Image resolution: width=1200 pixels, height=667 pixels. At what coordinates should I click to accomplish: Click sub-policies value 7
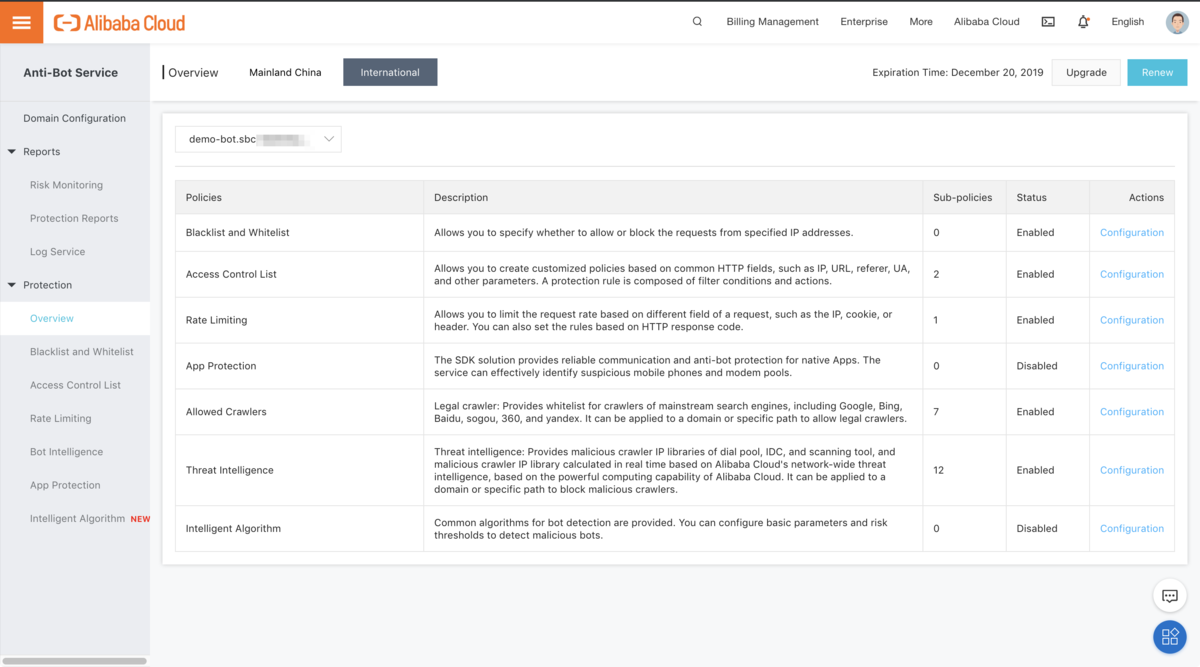tap(936, 412)
